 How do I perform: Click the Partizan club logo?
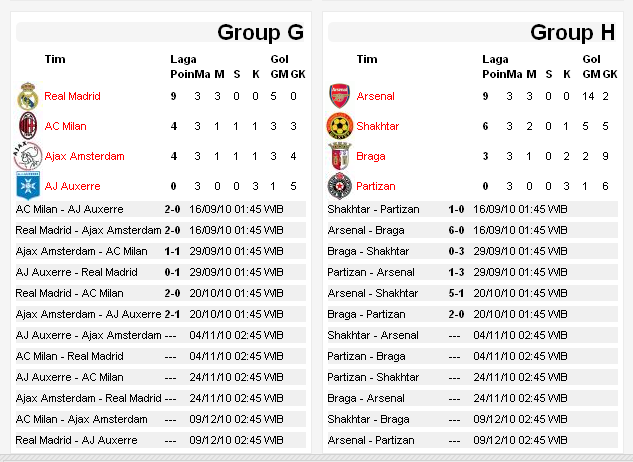(x=340, y=187)
